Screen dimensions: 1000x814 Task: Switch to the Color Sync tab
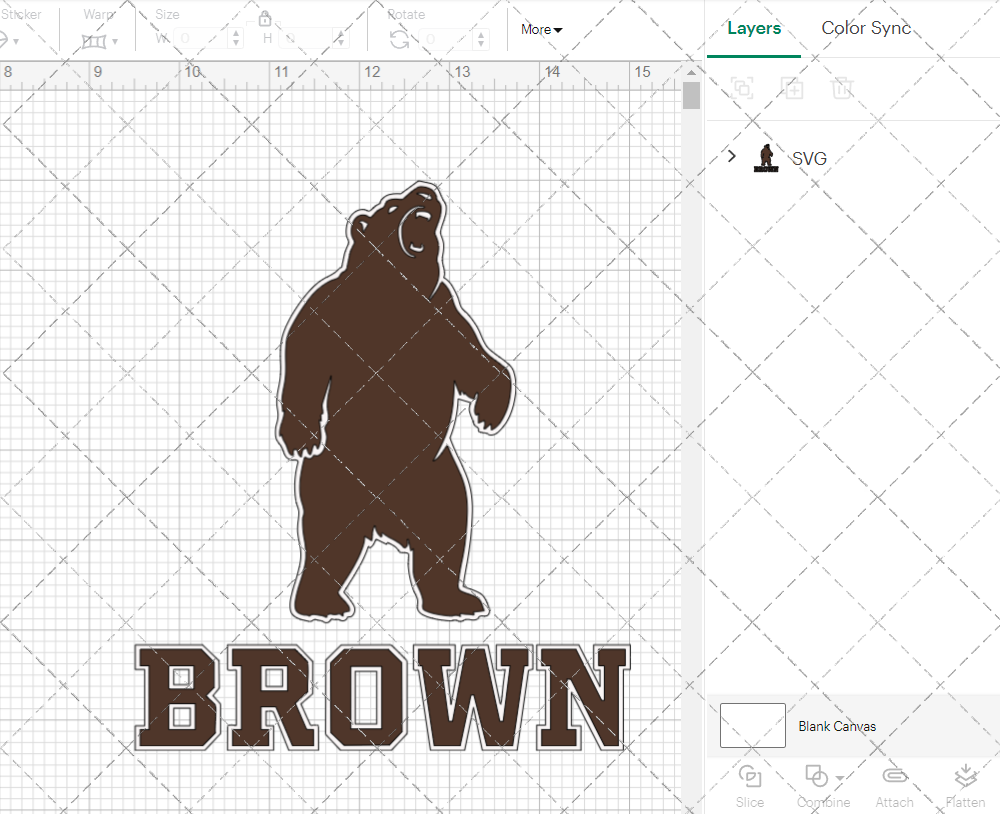(866, 28)
